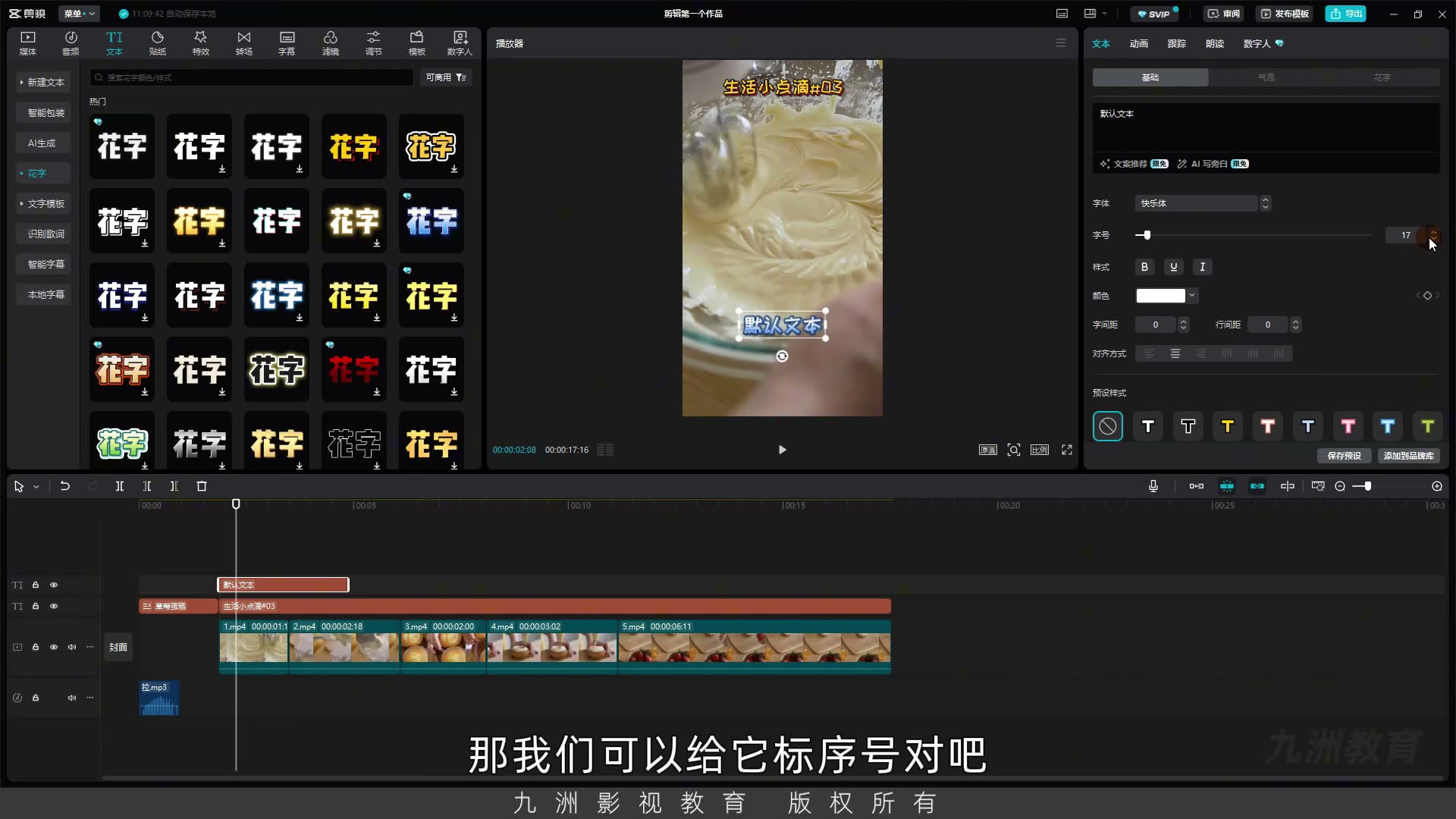The image size is (1456, 819).
Task: Switch to the 跟踪 tab in properties
Action: pyautogui.click(x=1177, y=43)
